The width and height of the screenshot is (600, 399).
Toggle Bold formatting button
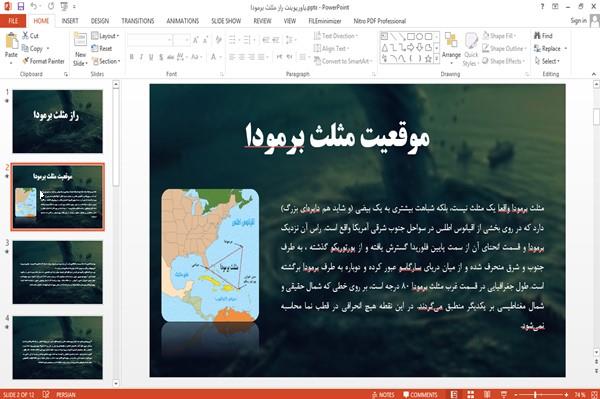pyautogui.click(x=132, y=57)
